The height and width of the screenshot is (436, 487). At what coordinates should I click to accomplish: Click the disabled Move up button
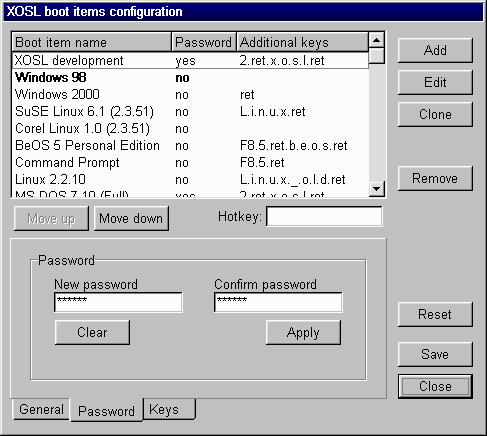[x=51, y=218]
